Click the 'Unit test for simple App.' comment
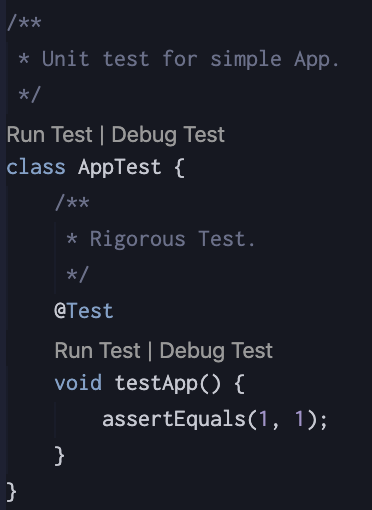 coord(190,59)
